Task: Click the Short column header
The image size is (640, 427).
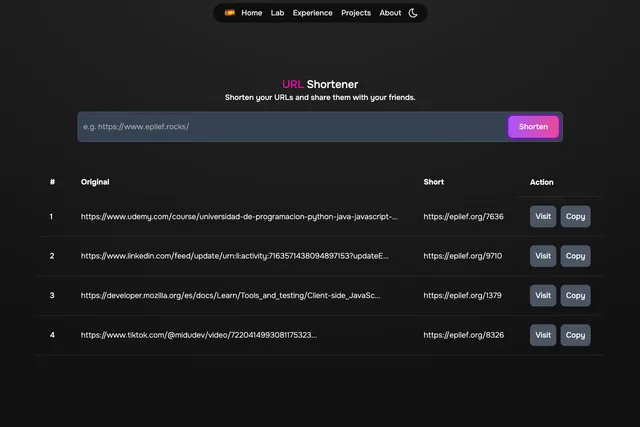Action: (x=433, y=182)
